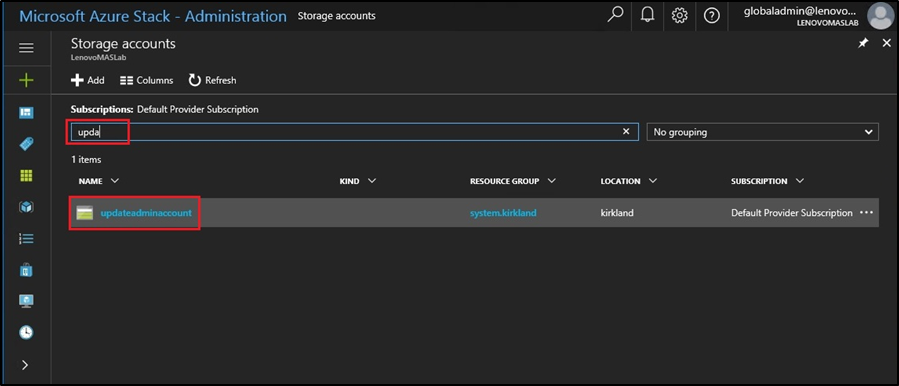Click Add storage account button
899x386 pixels.
pos(88,80)
